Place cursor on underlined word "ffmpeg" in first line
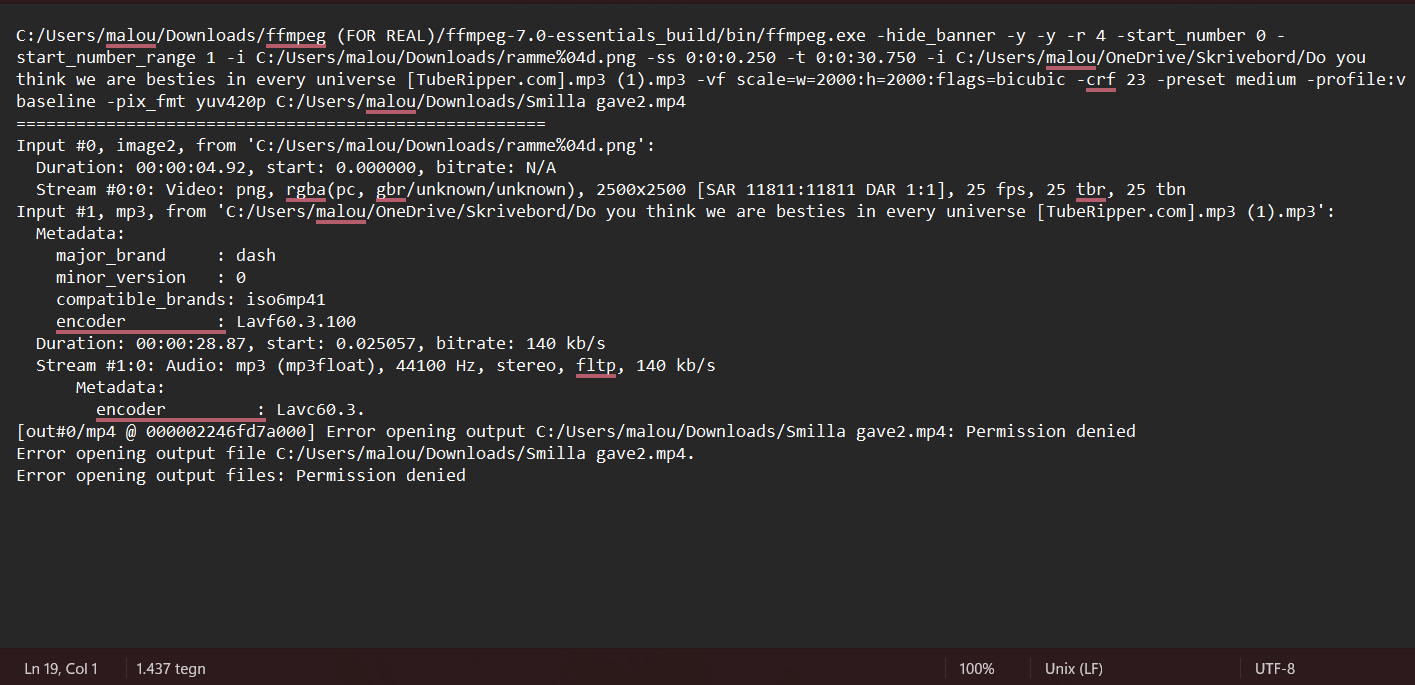The image size is (1415, 685). pyautogui.click(x=296, y=35)
